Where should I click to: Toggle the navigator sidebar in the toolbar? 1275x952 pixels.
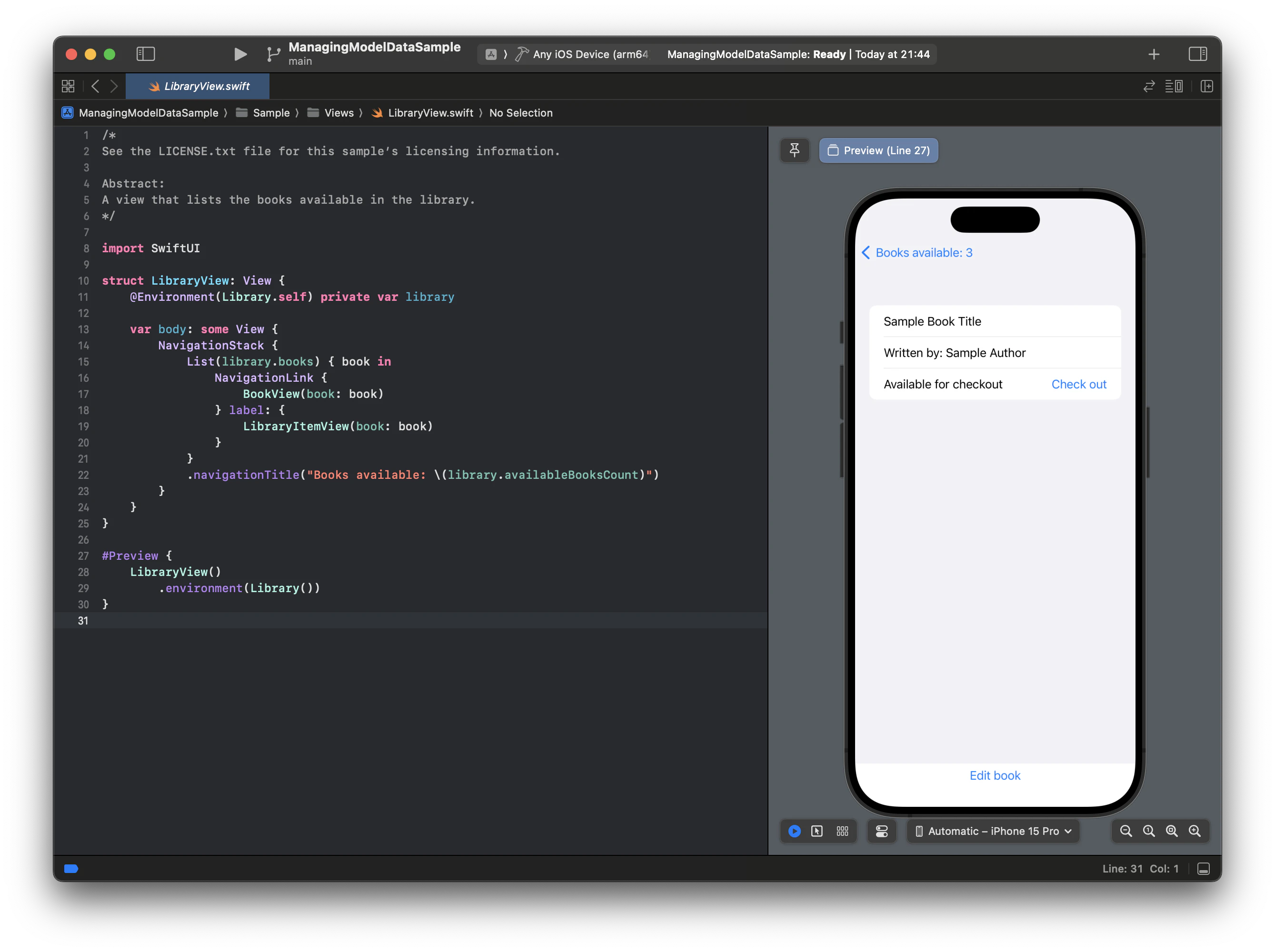pos(145,54)
